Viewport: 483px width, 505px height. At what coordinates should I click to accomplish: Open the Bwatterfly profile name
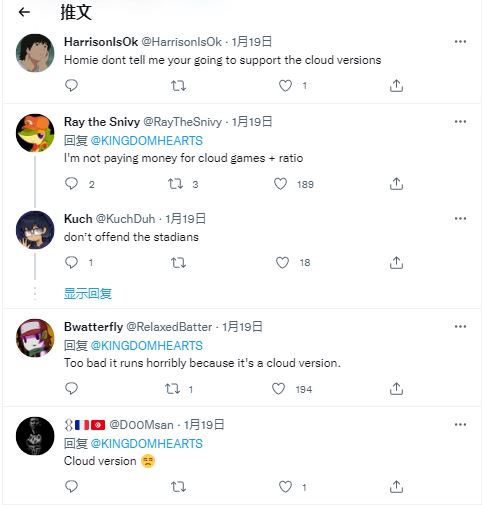pyautogui.click(x=93, y=327)
